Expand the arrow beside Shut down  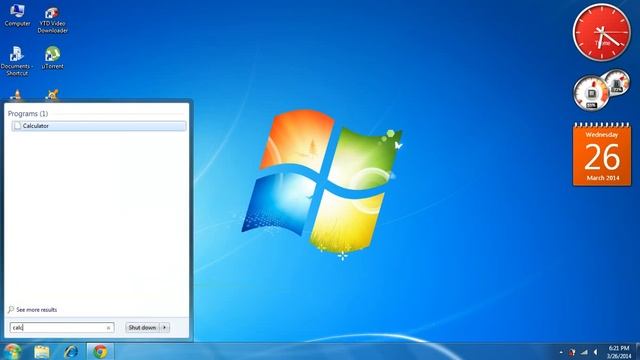tap(164, 327)
